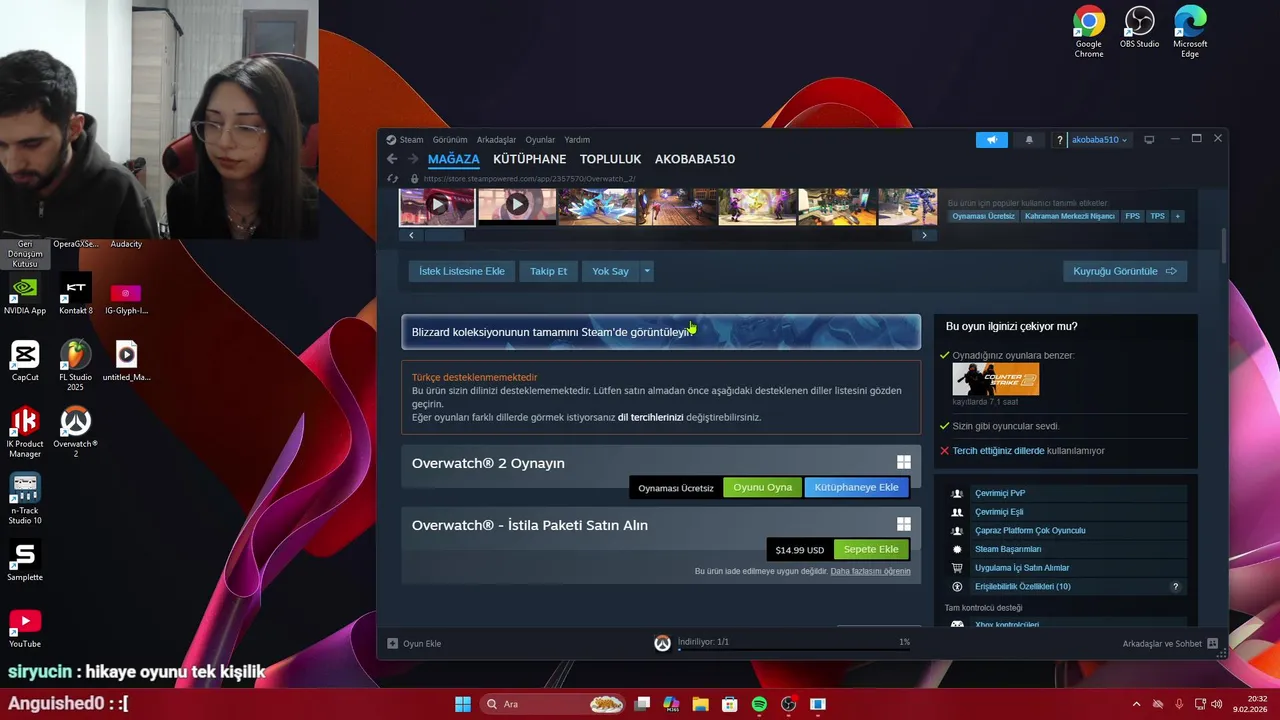Expand the tags list with plus button
This screenshot has width=1280, height=720.
point(1177,216)
